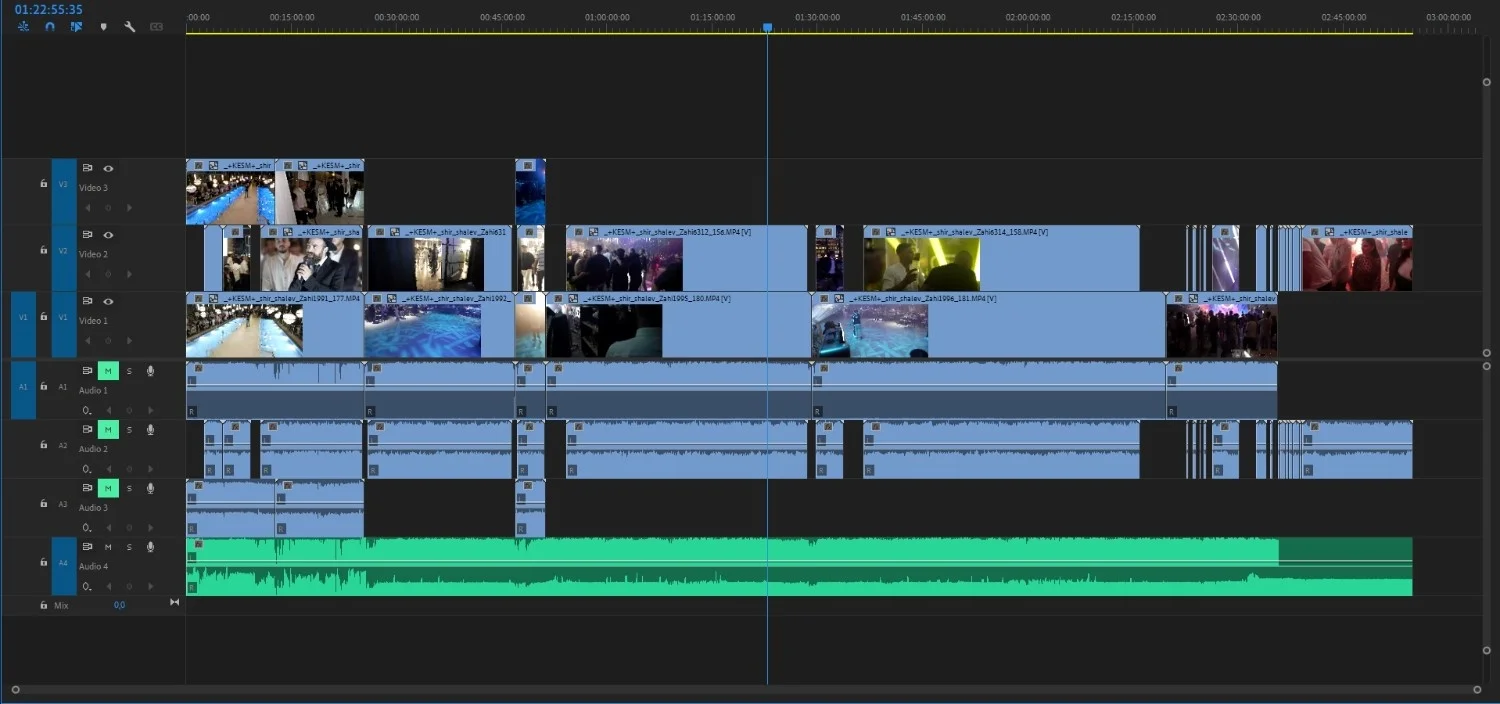
Task: Click the Captions CC icon
Action: pos(156,27)
